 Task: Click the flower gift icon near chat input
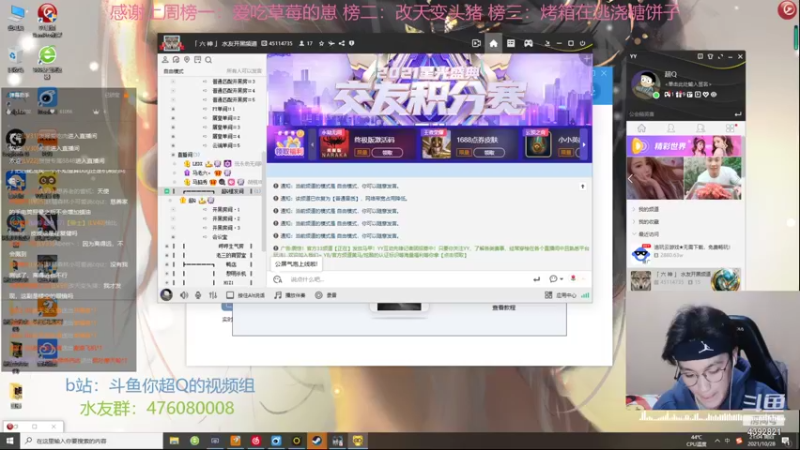coord(573,279)
